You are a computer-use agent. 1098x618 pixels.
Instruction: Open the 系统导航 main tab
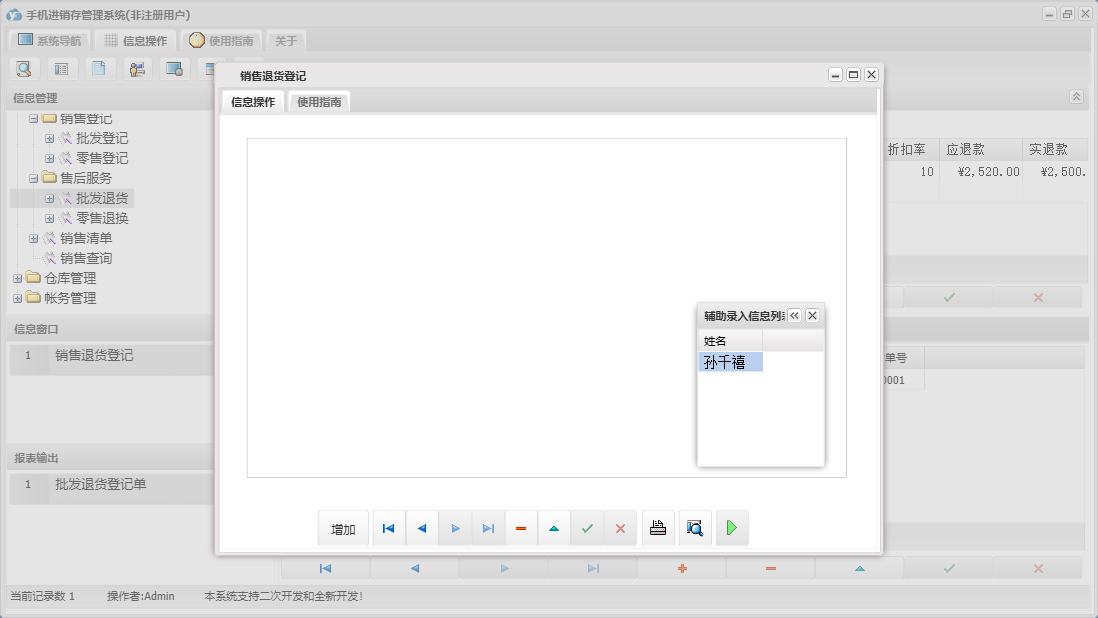coord(49,41)
